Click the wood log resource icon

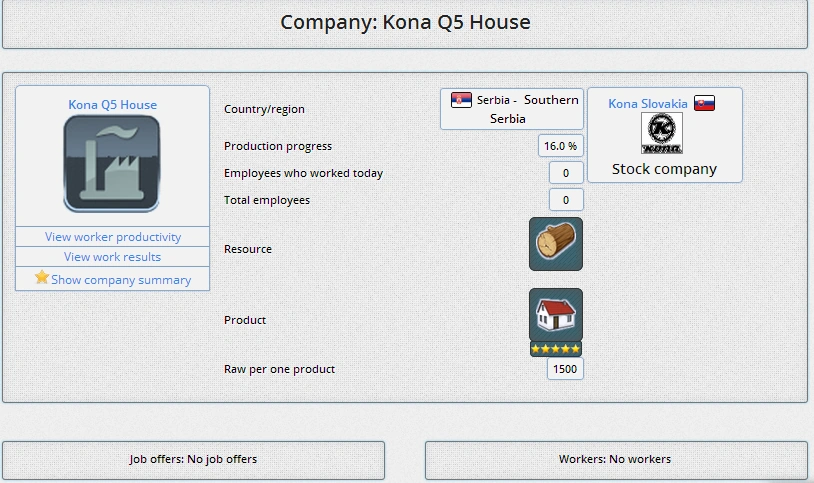[x=555, y=244]
